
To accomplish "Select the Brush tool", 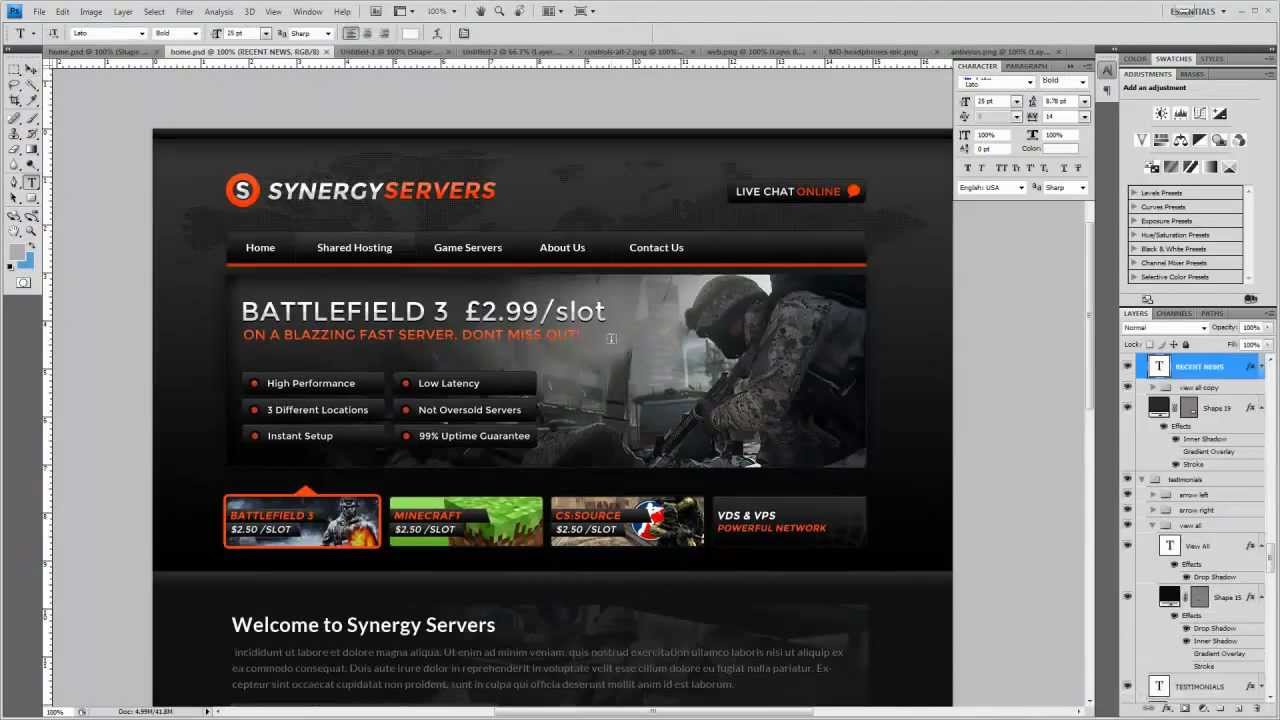I will pyautogui.click(x=31, y=117).
